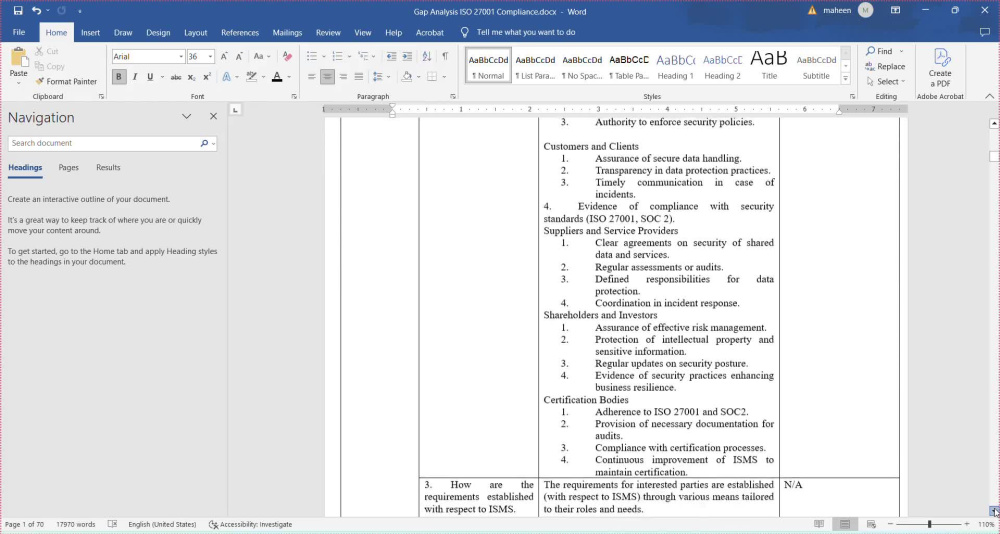Open the font size dropdown
This screenshot has width=1000, height=534.
(x=210, y=57)
